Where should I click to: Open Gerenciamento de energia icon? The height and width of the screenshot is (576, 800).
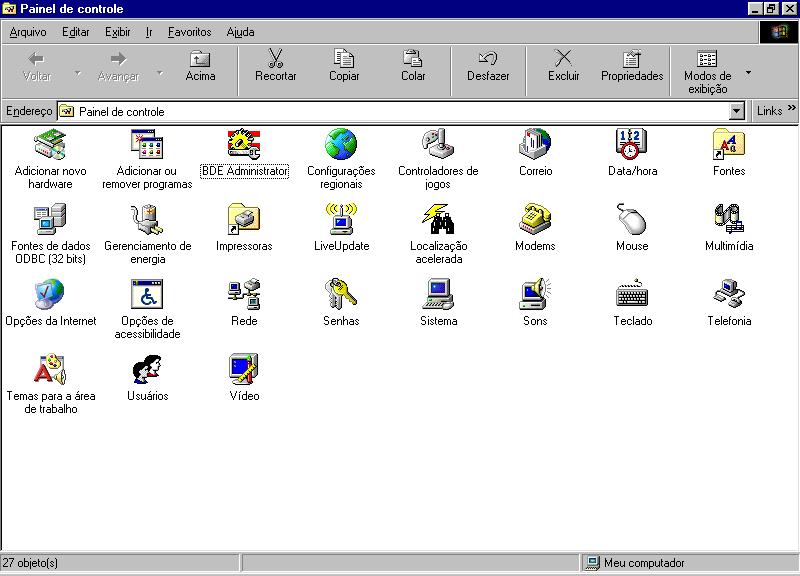tap(147, 219)
